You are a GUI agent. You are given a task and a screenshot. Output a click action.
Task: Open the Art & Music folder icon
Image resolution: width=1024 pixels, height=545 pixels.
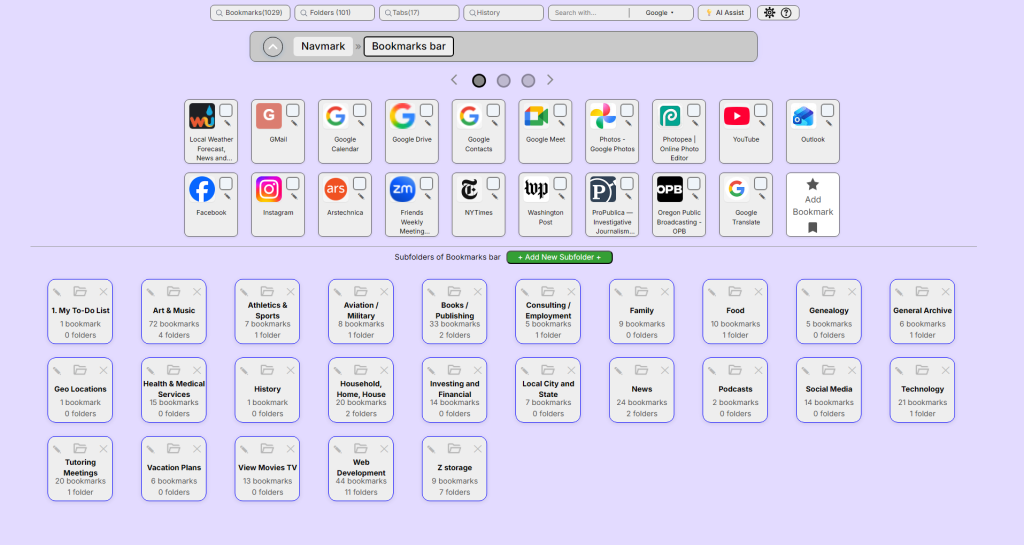click(x=173, y=292)
